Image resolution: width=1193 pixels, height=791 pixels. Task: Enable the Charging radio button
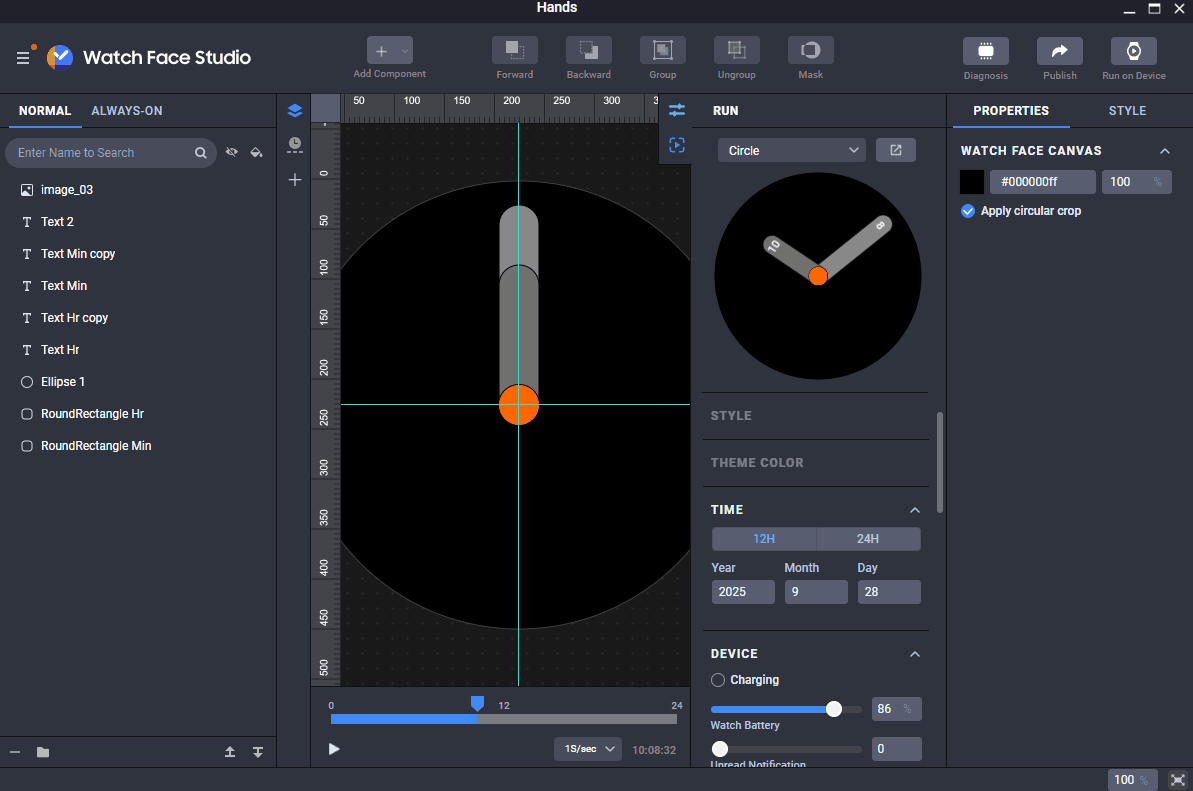coord(717,679)
